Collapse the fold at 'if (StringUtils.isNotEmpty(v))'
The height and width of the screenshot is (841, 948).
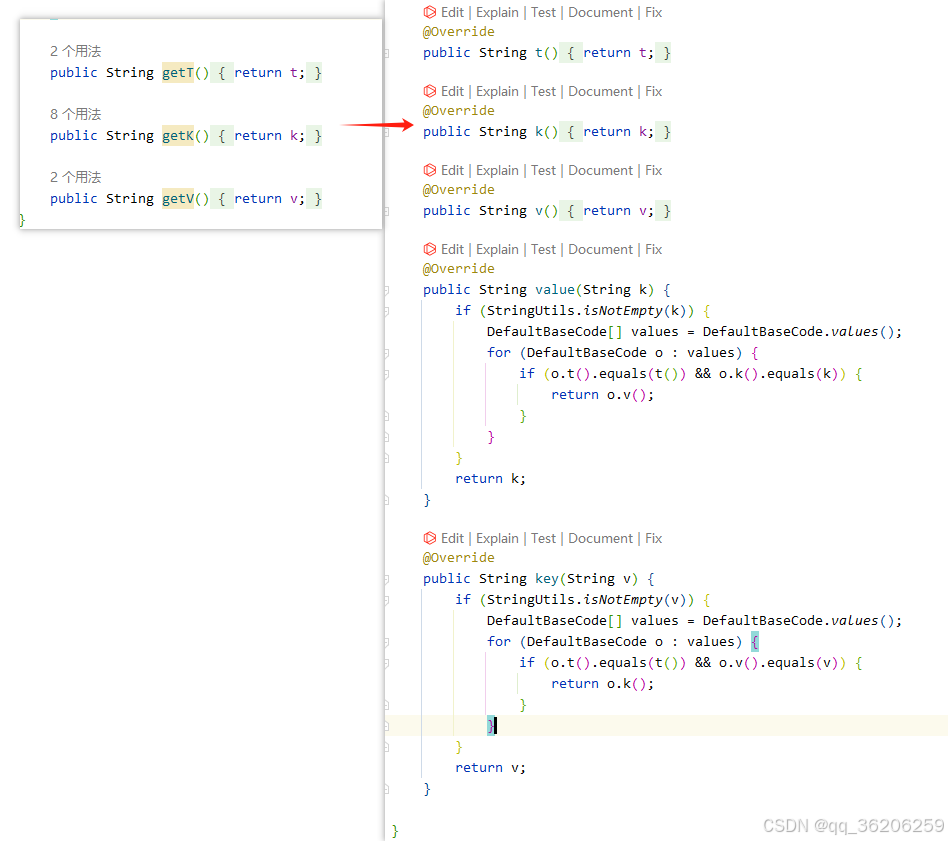[x=386, y=600]
